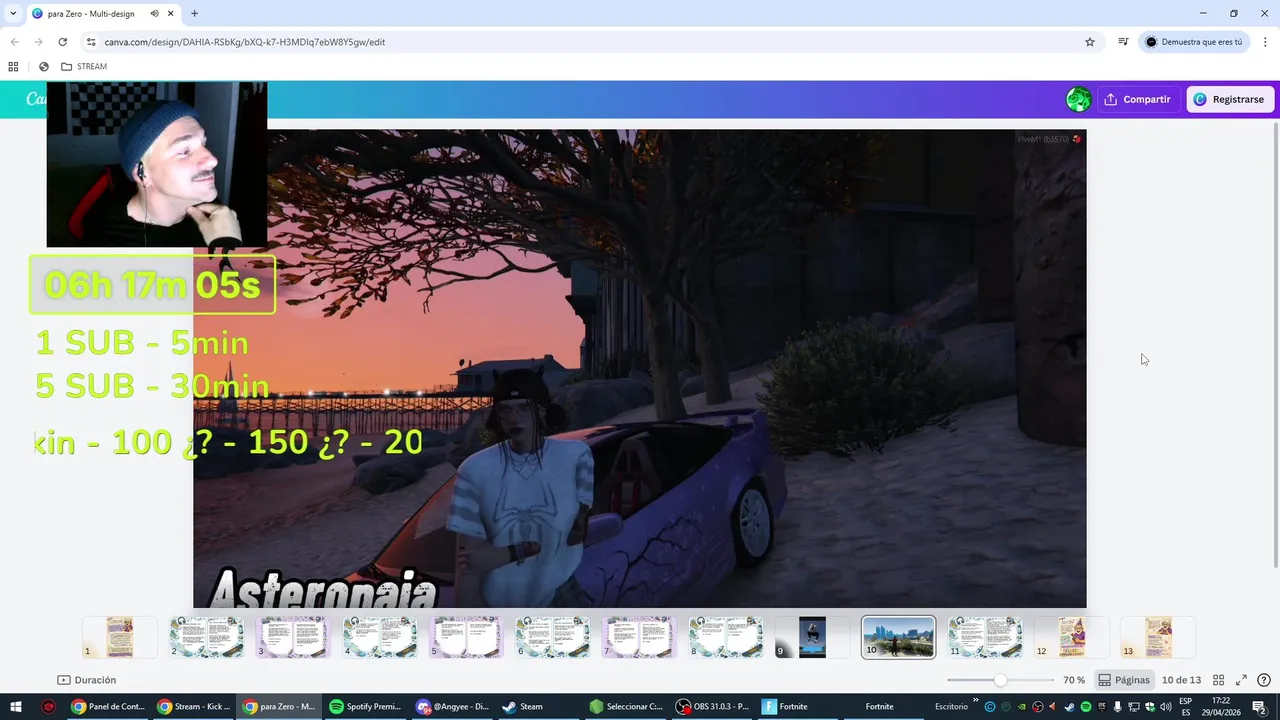Select page 4 thumbnail
Screen dimensions: 1280x720
(379, 638)
